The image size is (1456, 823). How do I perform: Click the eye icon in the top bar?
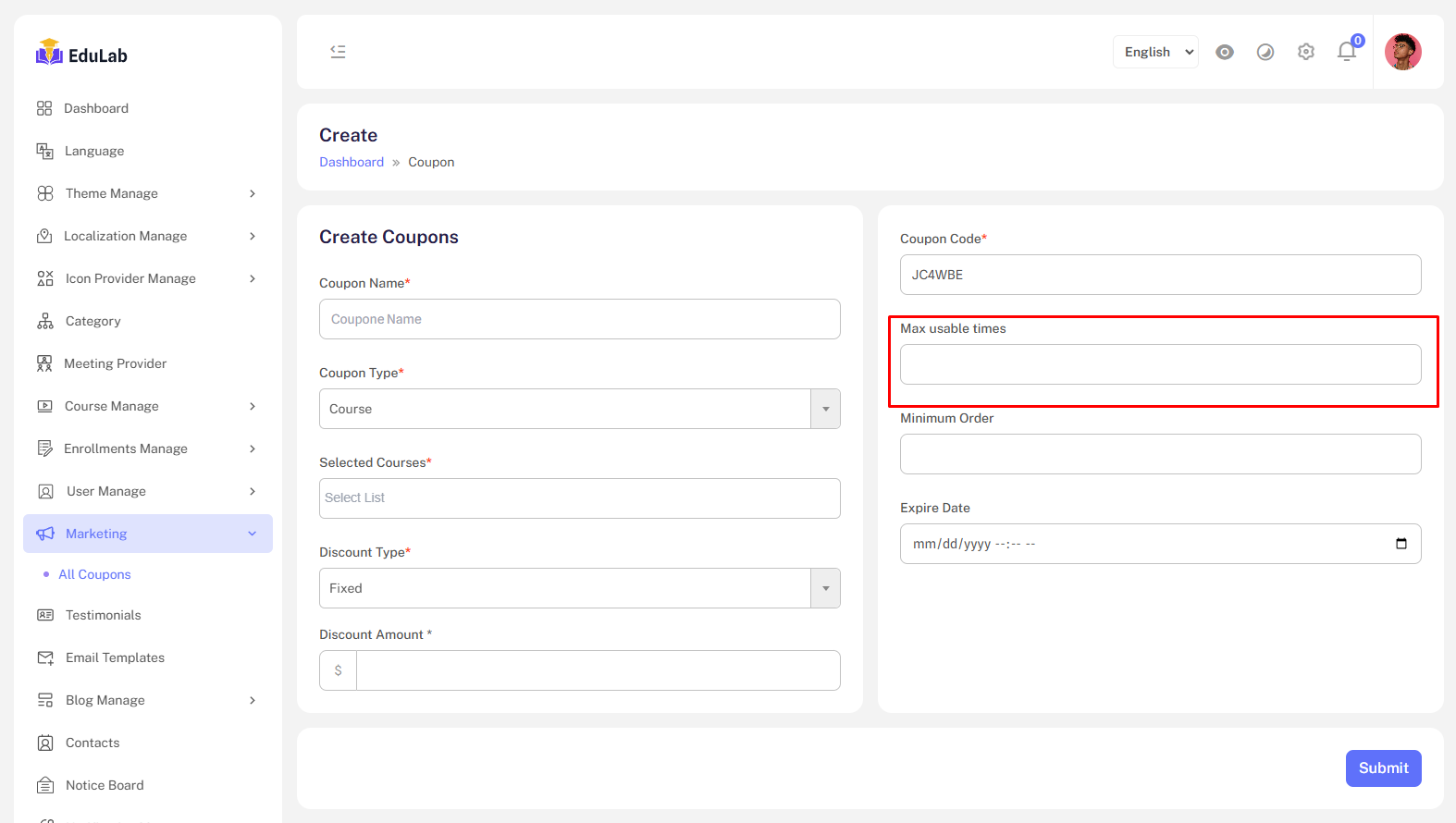click(x=1225, y=52)
